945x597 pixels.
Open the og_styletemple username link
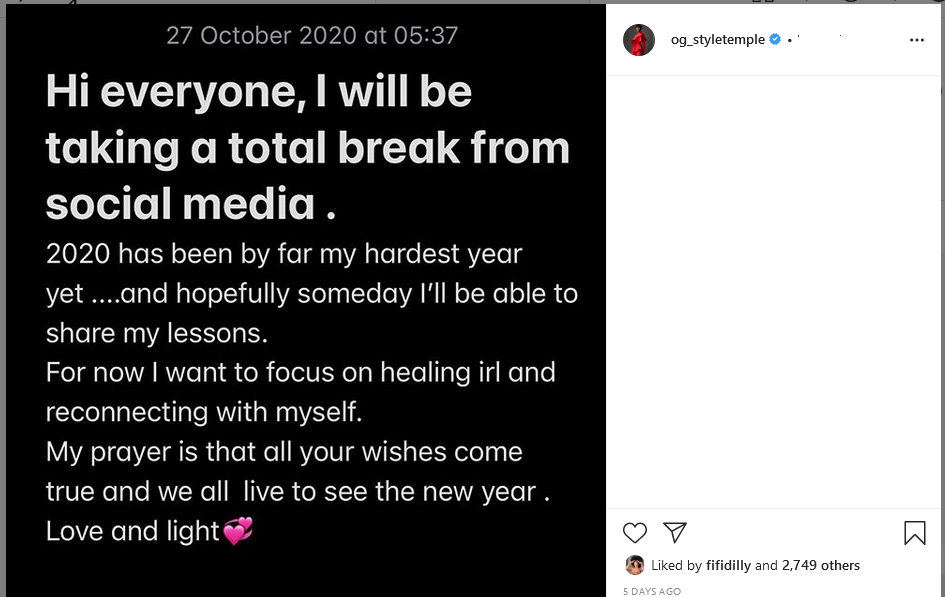(717, 40)
